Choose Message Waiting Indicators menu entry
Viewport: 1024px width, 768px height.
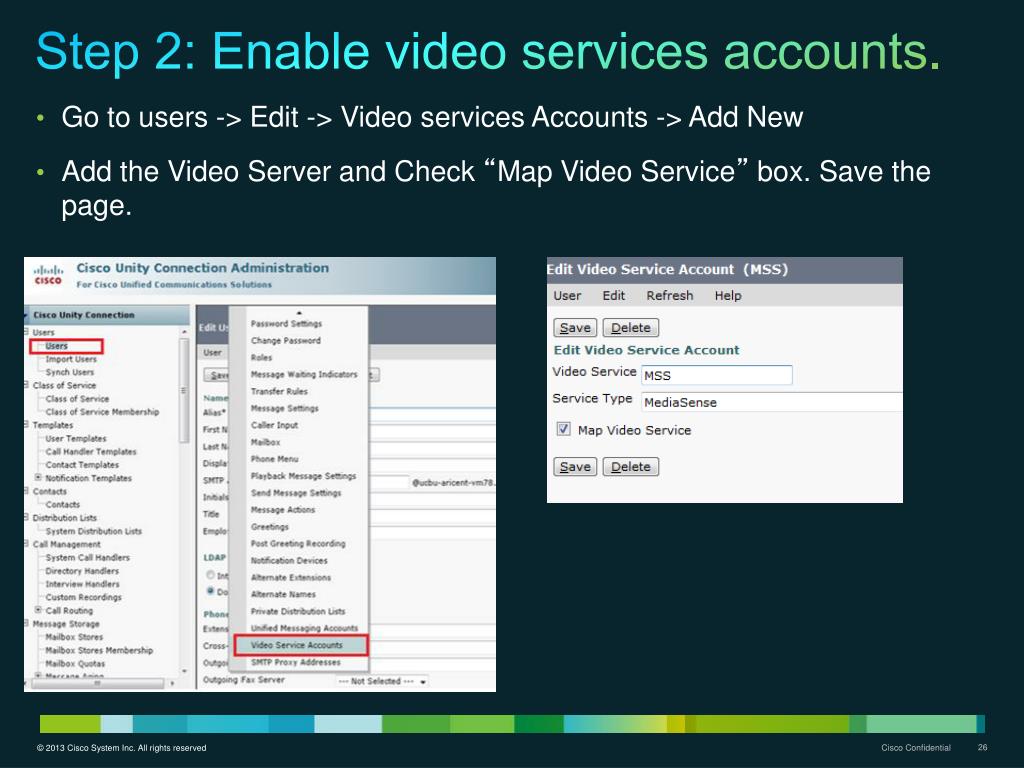point(304,374)
